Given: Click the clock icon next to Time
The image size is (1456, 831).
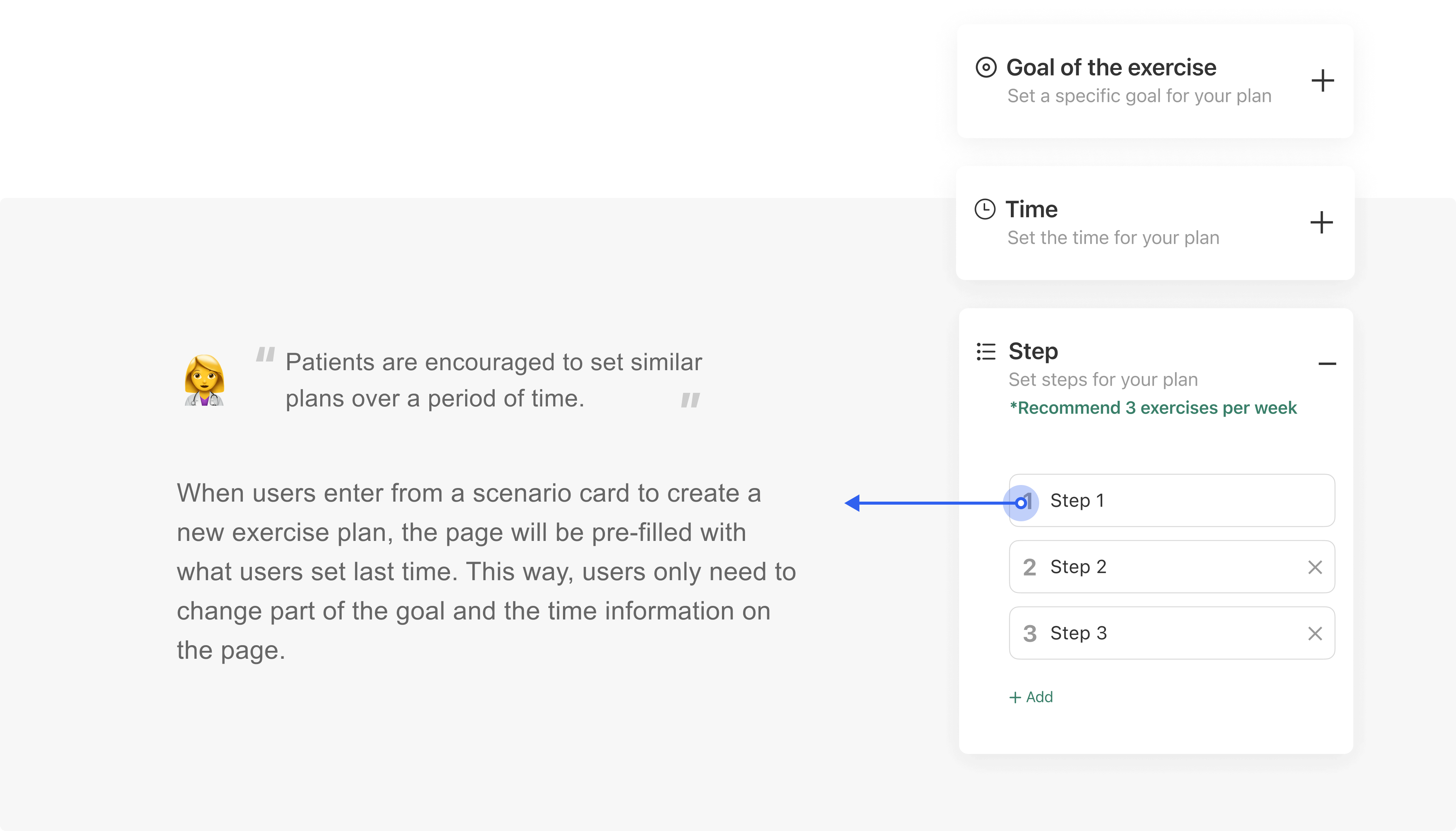Looking at the screenshot, I should coord(985,209).
